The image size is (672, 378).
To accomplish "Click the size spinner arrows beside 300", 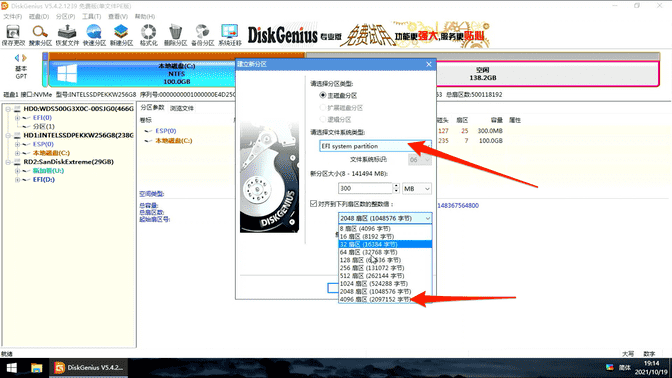I will [x=396, y=188].
